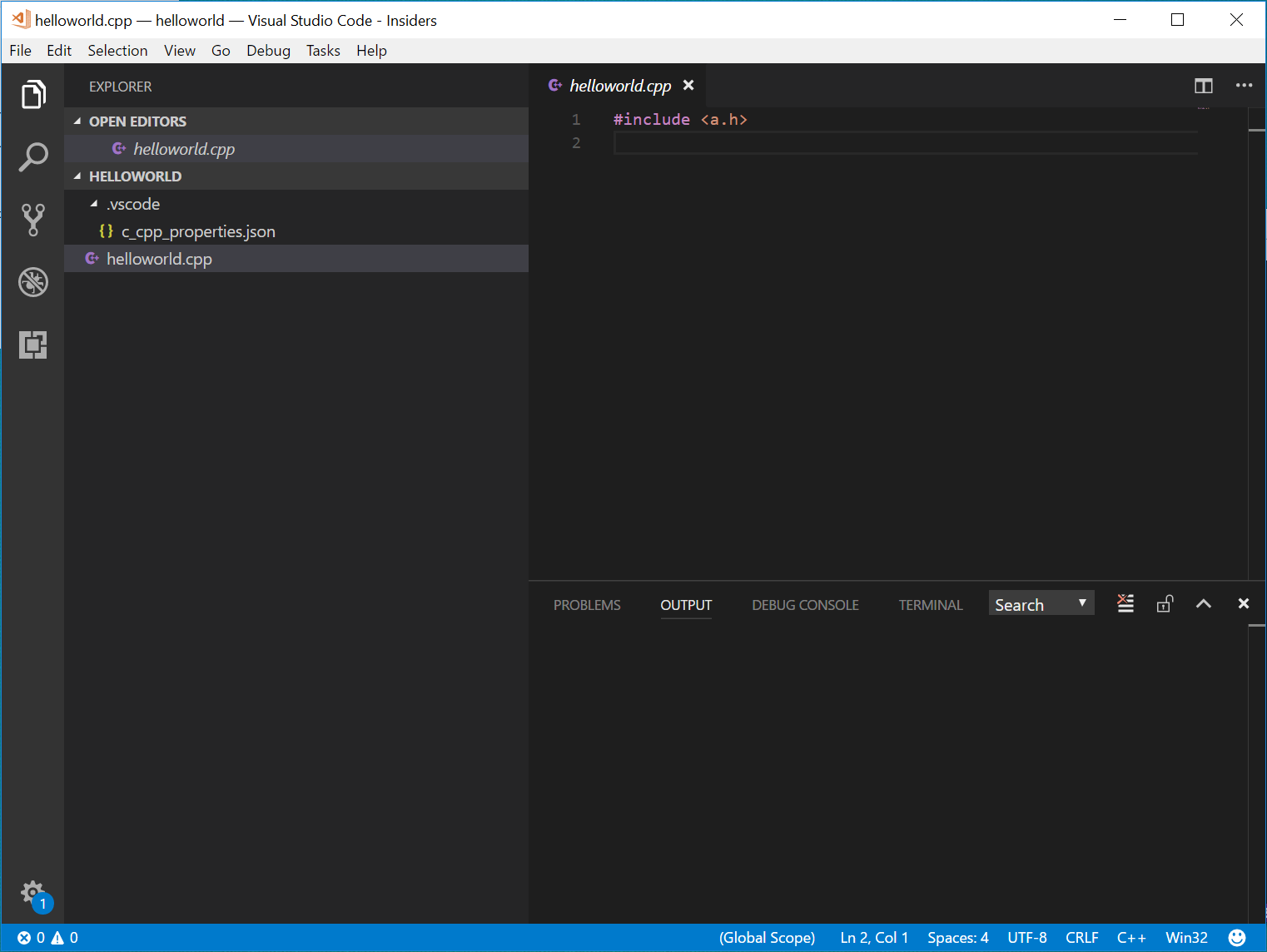Open the Edit menu
The width and height of the screenshot is (1267, 952).
(59, 51)
